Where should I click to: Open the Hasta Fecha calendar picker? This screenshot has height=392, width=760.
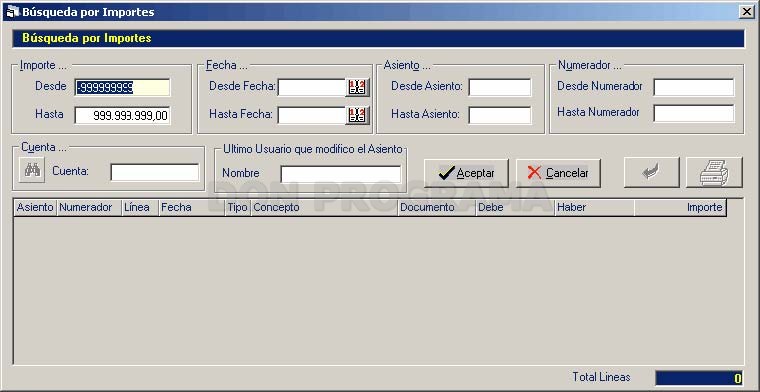tap(357, 115)
